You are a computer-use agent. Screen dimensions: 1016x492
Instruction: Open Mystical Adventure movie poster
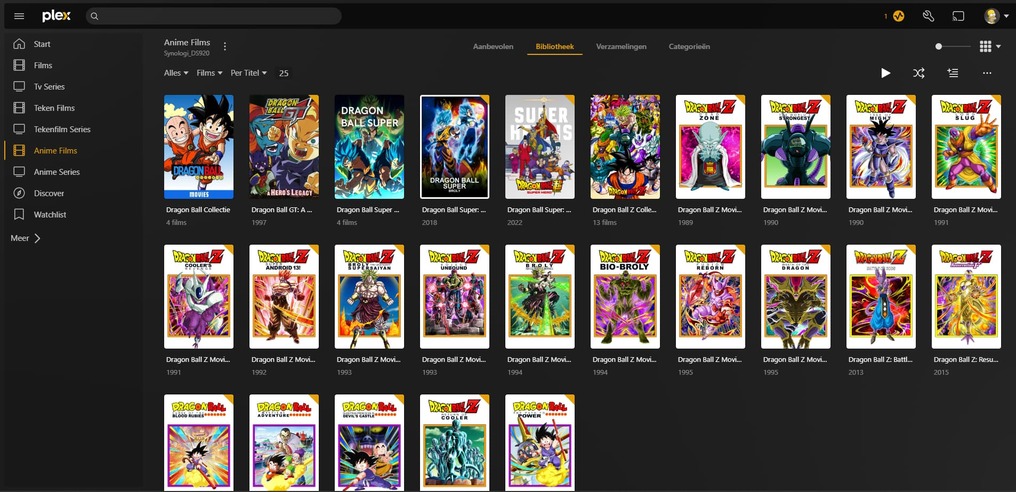(x=284, y=443)
